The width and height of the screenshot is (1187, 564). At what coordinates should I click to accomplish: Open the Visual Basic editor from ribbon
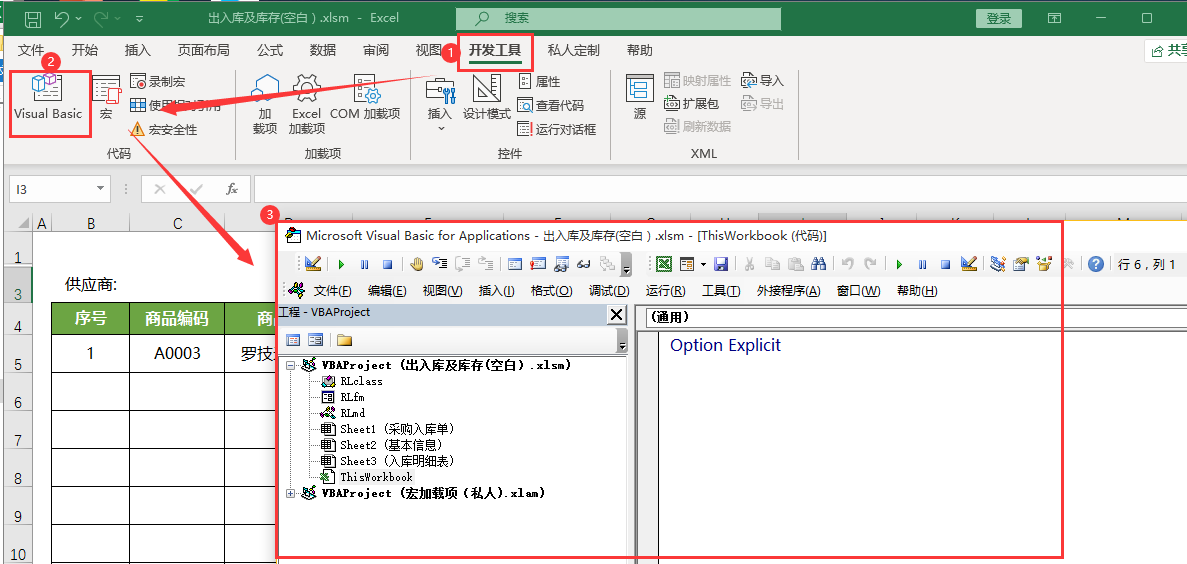click(x=48, y=98)
